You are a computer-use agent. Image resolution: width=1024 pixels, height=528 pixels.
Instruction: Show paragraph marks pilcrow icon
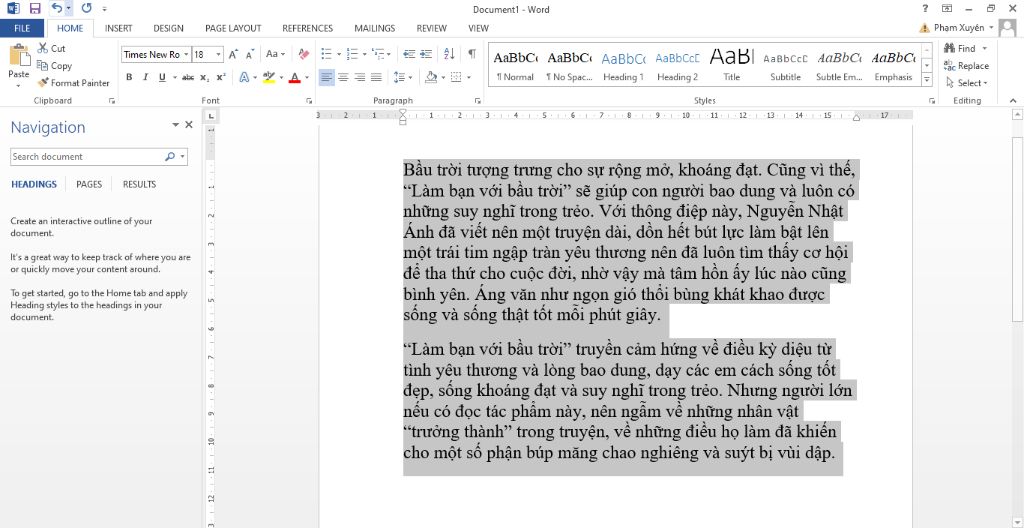click(472, 54)
